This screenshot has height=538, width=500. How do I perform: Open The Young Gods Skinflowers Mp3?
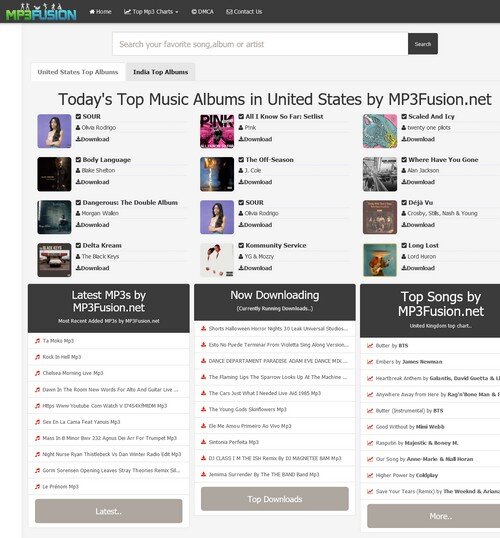(x=247, y=410)
